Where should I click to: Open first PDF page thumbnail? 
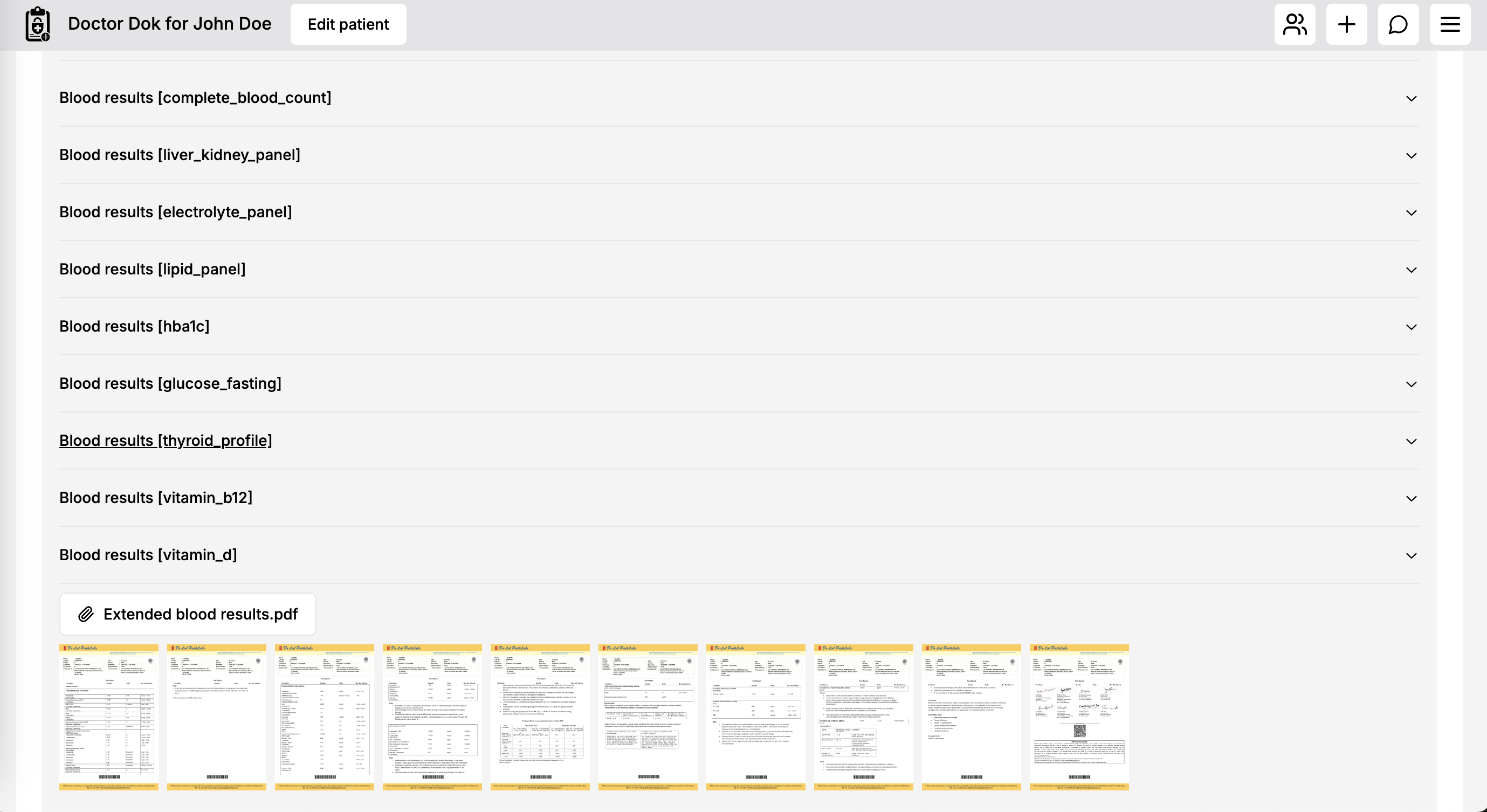coord(108,717)
